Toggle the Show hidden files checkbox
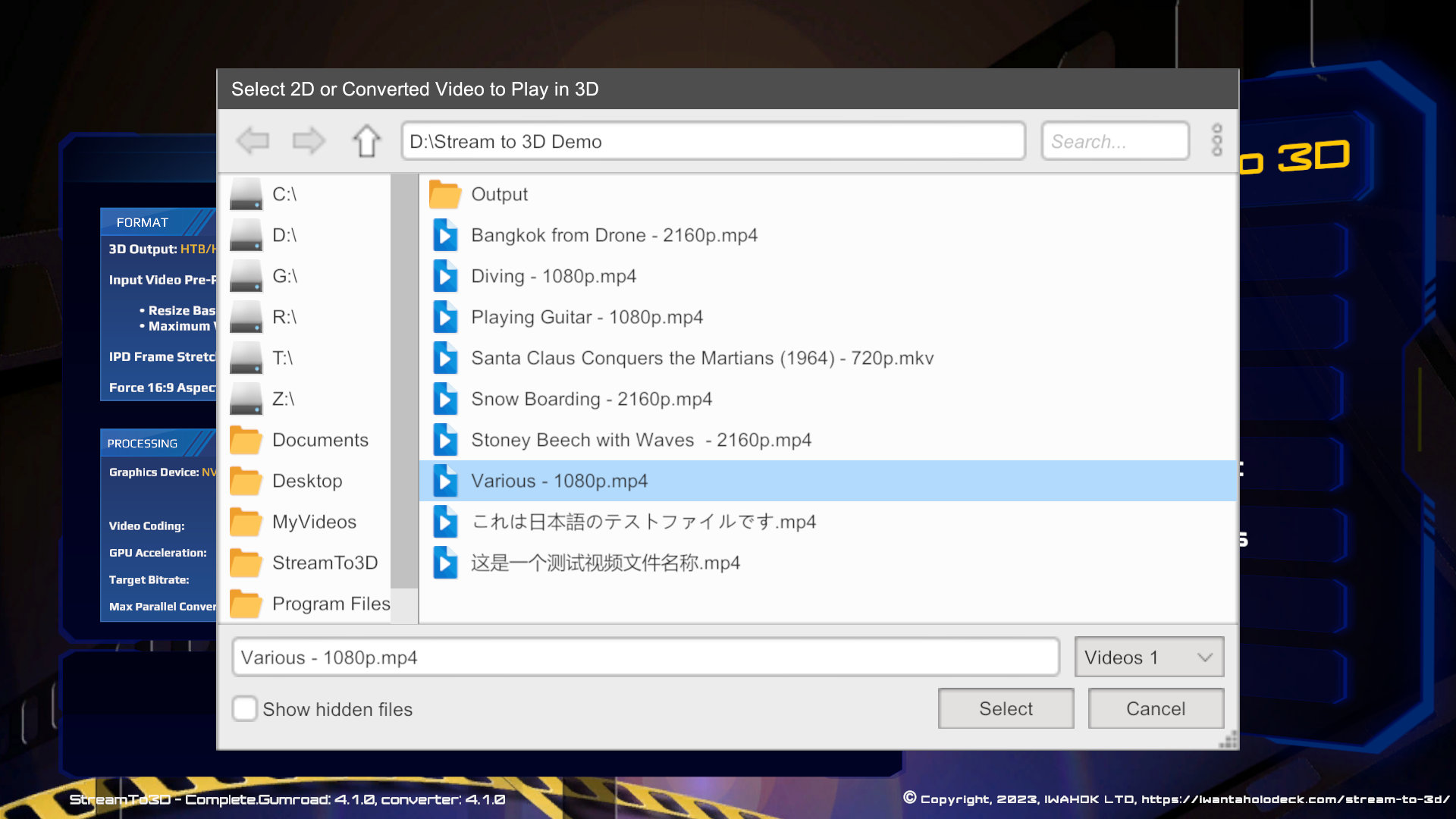The height and width of the screenshot is (819, 1456). tap(244, 708)
